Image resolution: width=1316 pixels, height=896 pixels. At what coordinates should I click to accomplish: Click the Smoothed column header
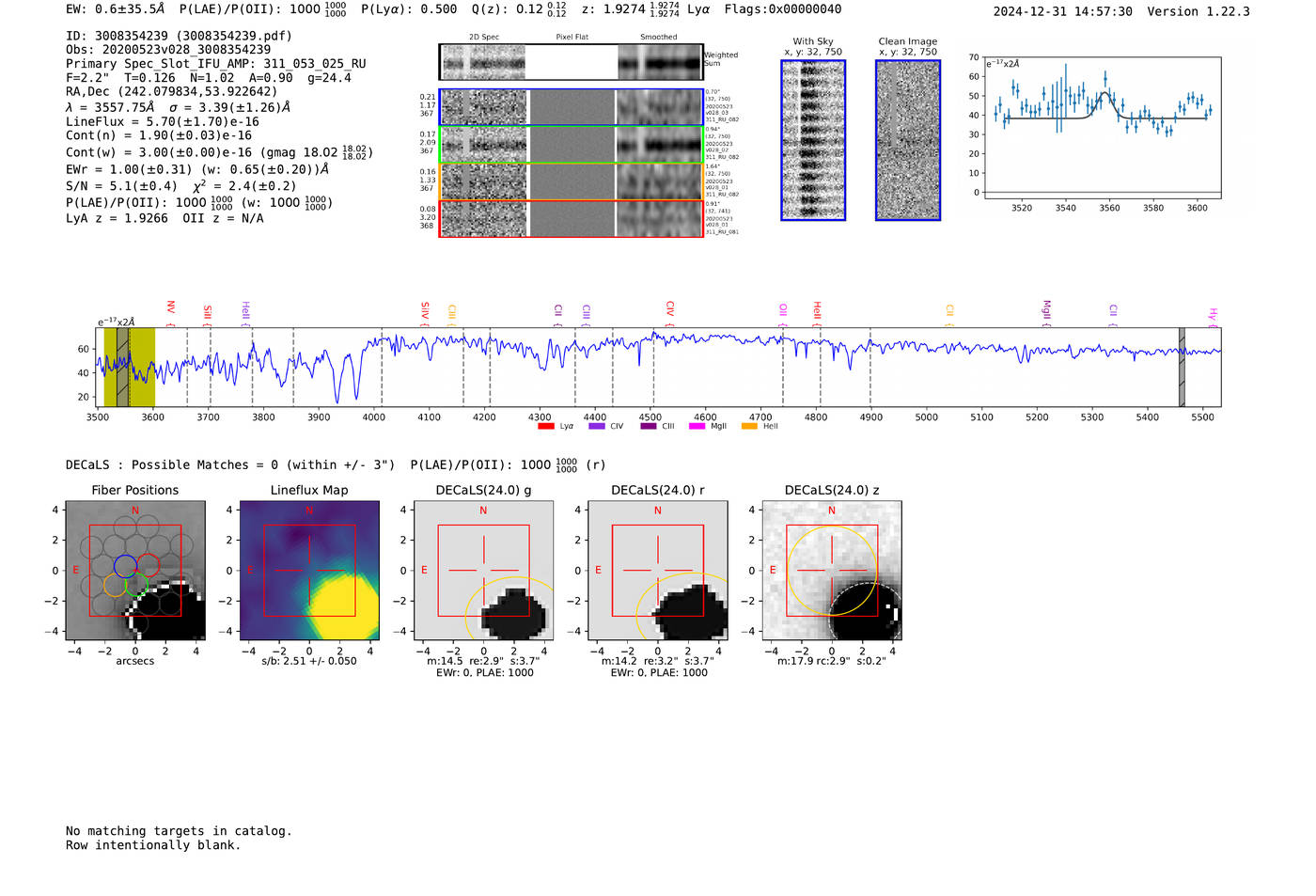click(658, 38)
